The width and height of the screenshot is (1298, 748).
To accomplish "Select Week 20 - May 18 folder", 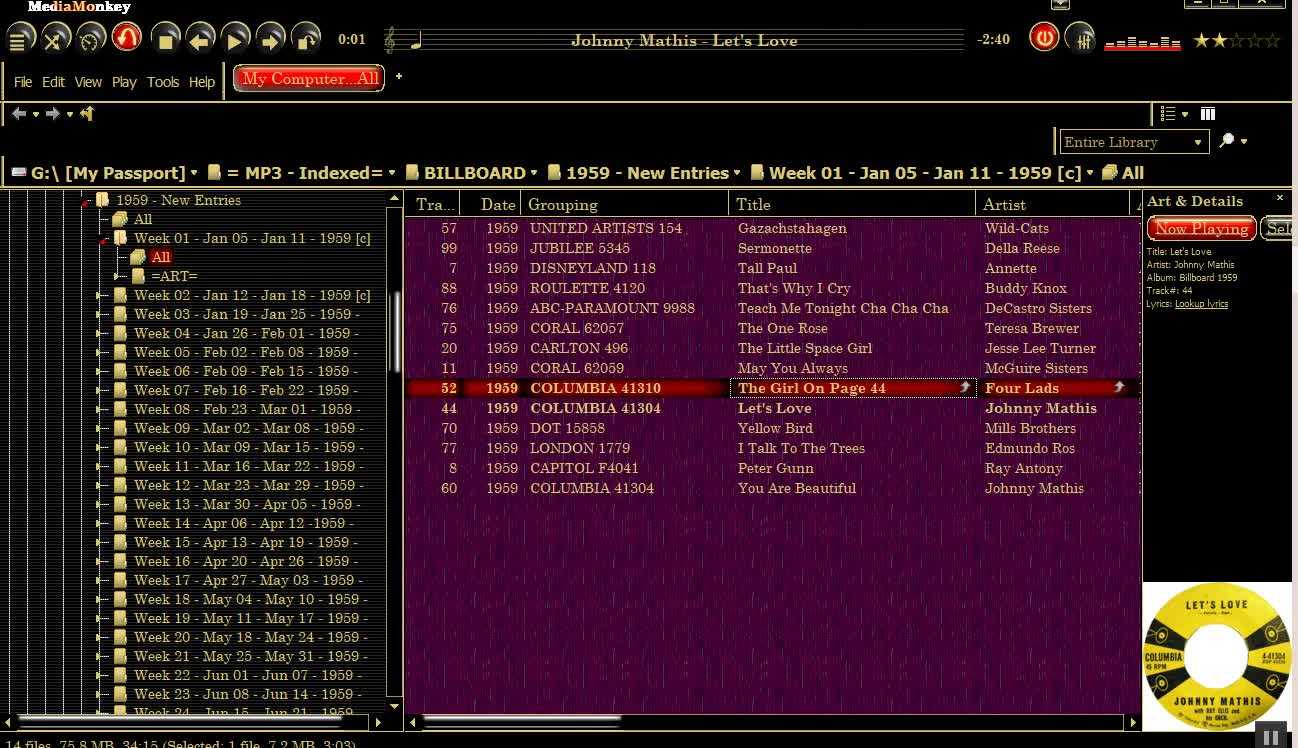I will point(250,637).
